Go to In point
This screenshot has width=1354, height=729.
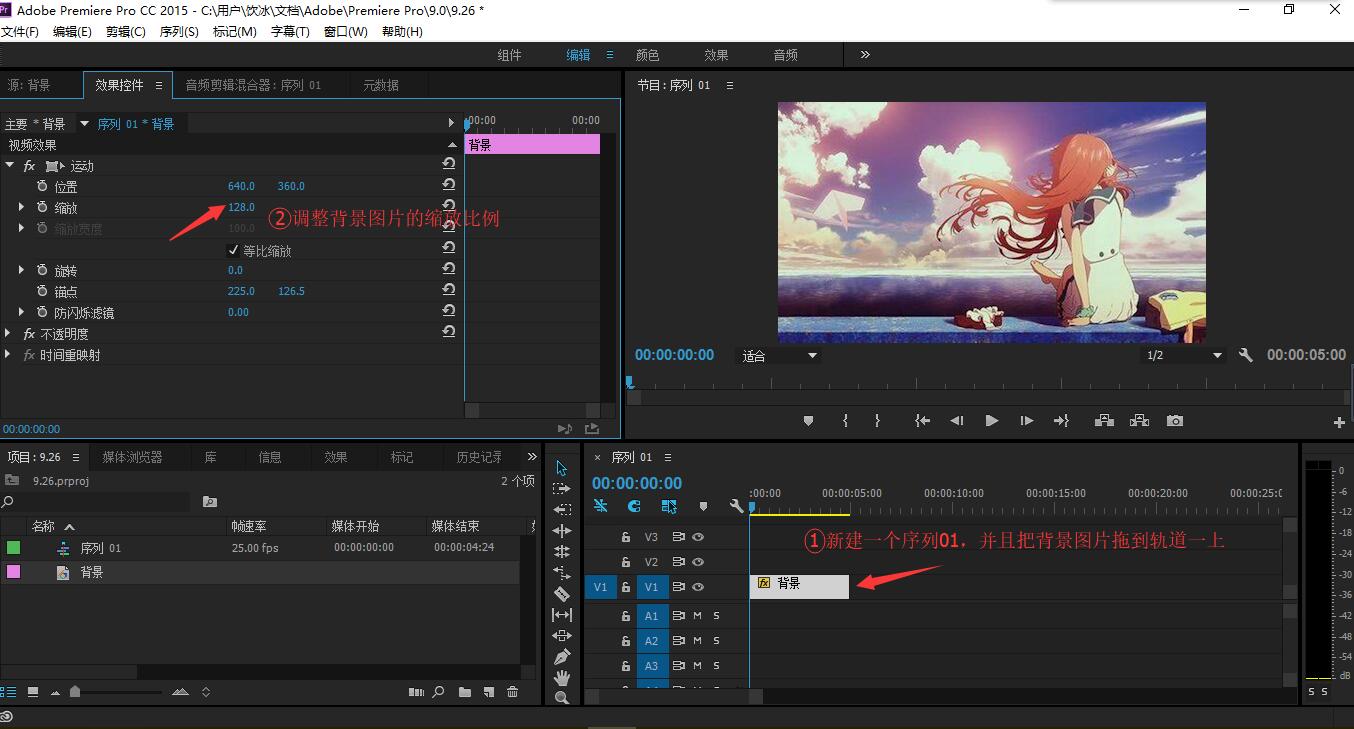922,421
